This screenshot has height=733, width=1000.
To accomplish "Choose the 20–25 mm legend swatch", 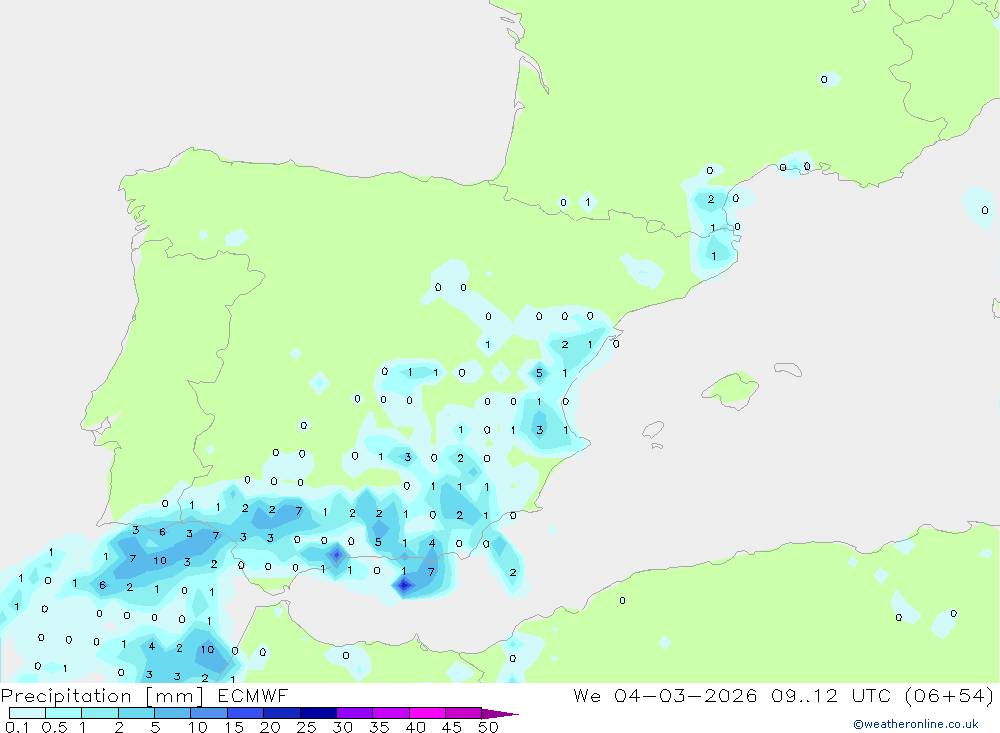I will pos(282,713).
